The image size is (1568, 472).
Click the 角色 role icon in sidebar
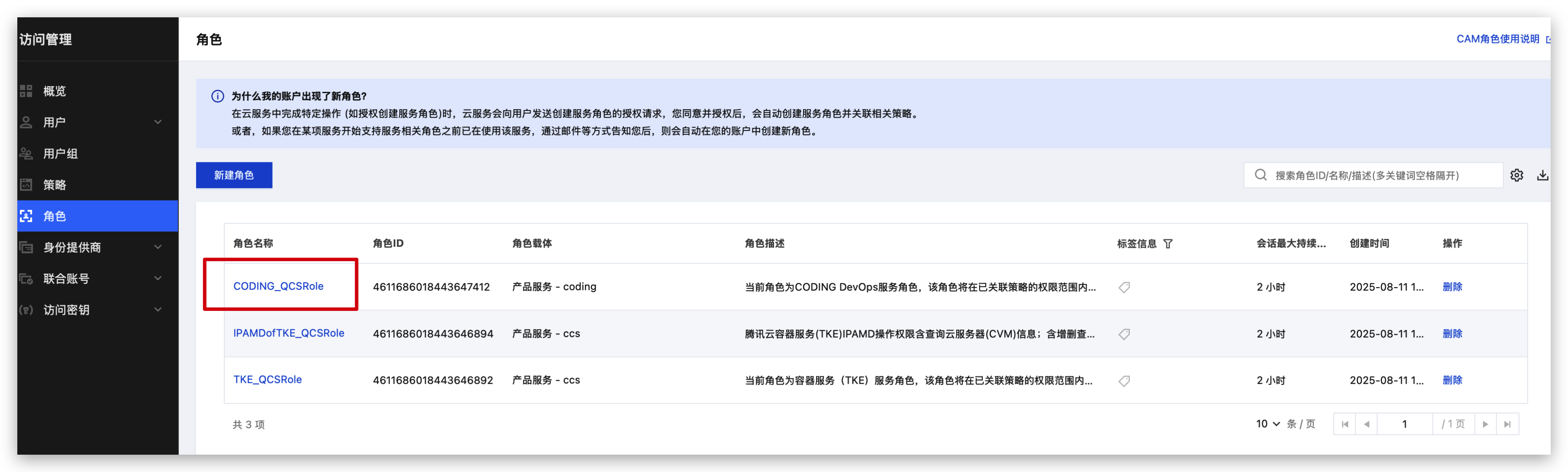(26, 216)
